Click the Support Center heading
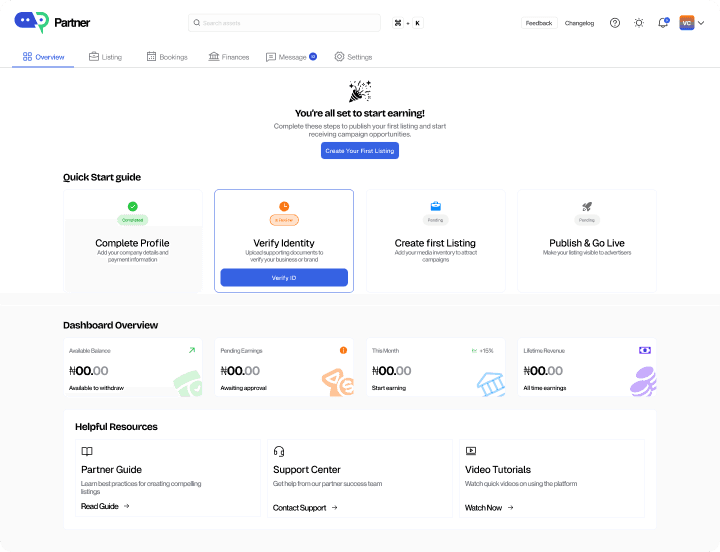720x552 pixels. pyautogui.click(x=307, y=470)
